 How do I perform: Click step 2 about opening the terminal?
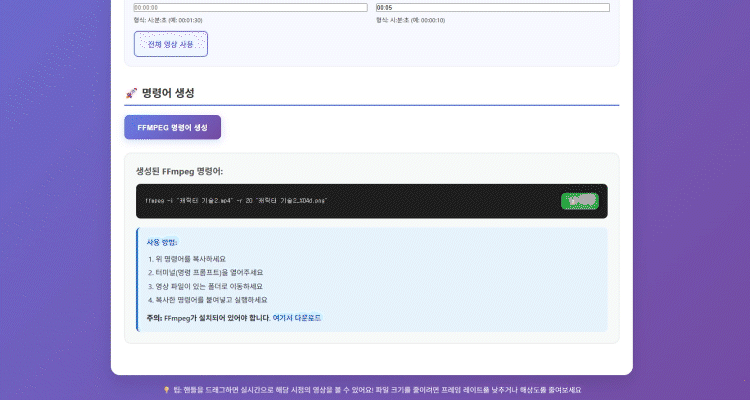point(198,272)
